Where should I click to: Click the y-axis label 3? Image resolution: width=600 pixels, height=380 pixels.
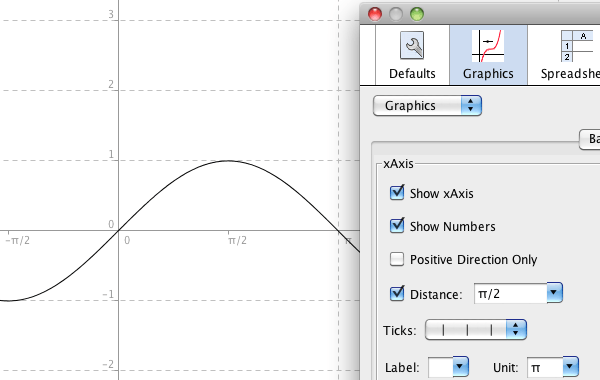(111, 14)
